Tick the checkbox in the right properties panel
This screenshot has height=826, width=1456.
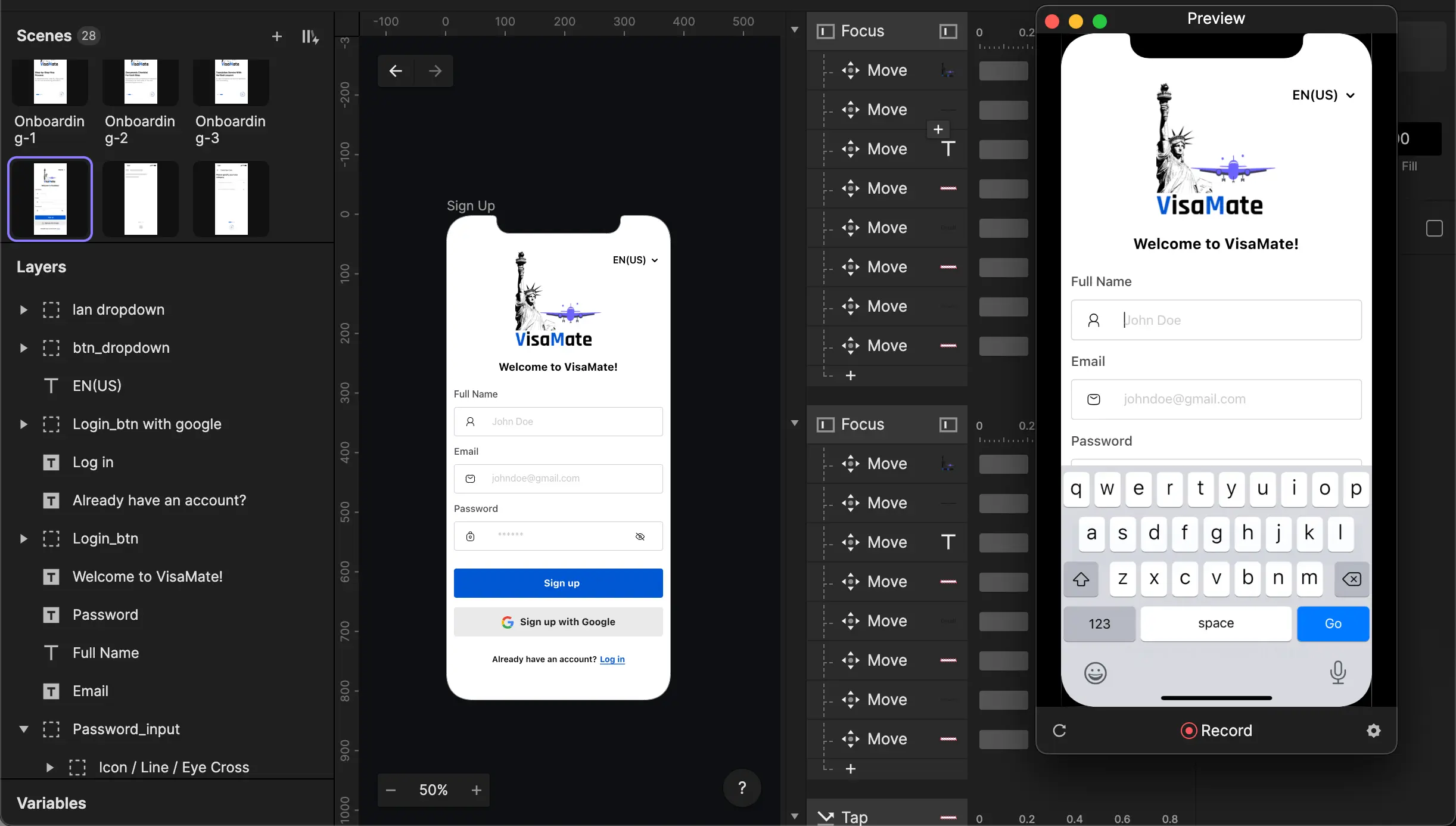tap(1435, 228)
